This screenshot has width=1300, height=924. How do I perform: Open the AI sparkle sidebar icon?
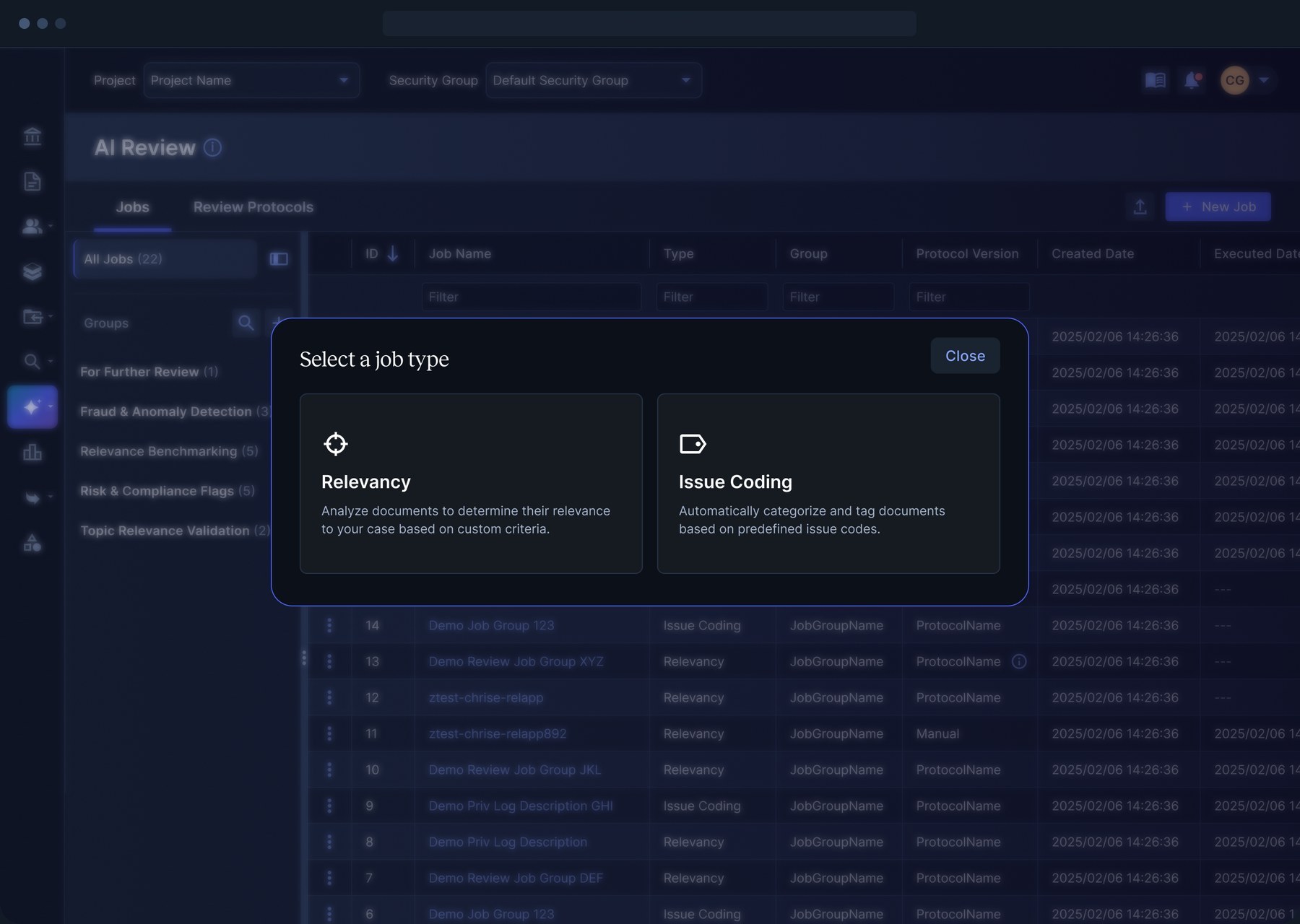coord(32,407)
